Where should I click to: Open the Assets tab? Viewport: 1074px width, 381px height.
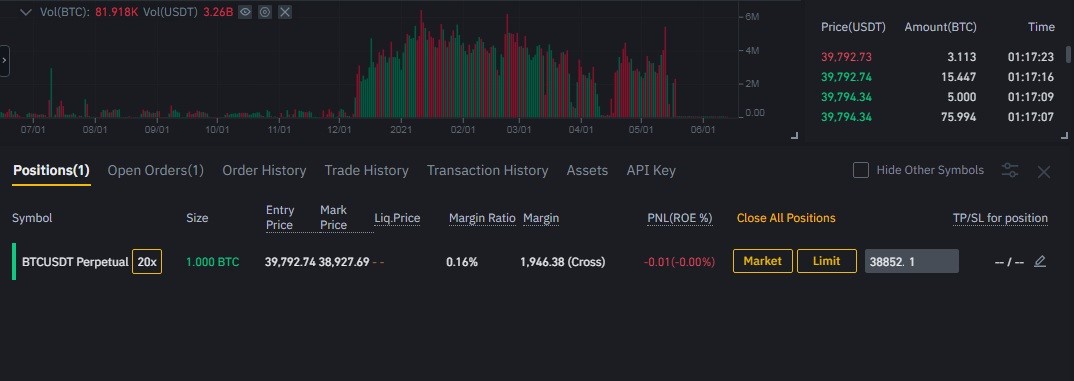tap(587, 170)
